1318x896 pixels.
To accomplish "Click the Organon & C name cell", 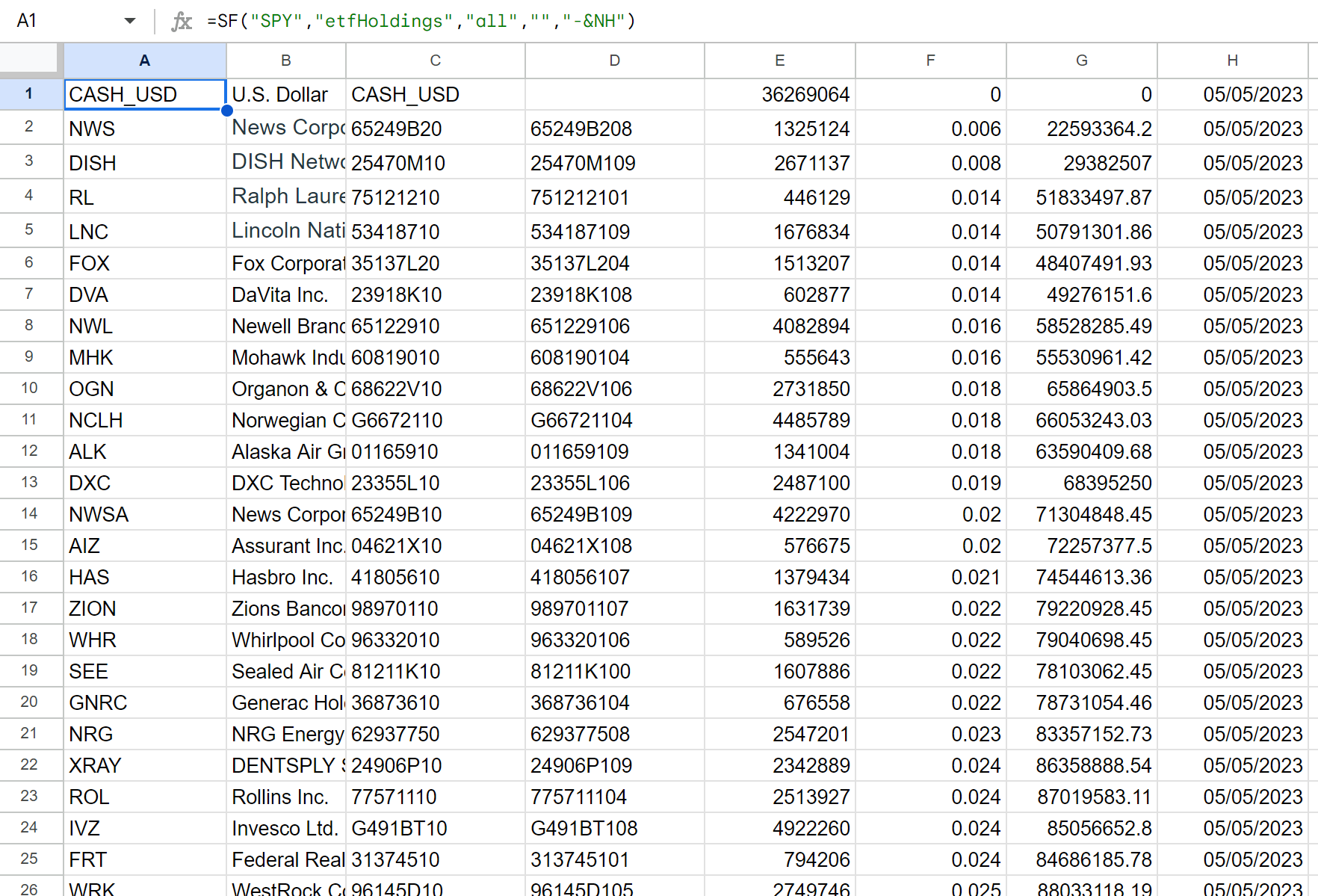I will tap(286, 389).
